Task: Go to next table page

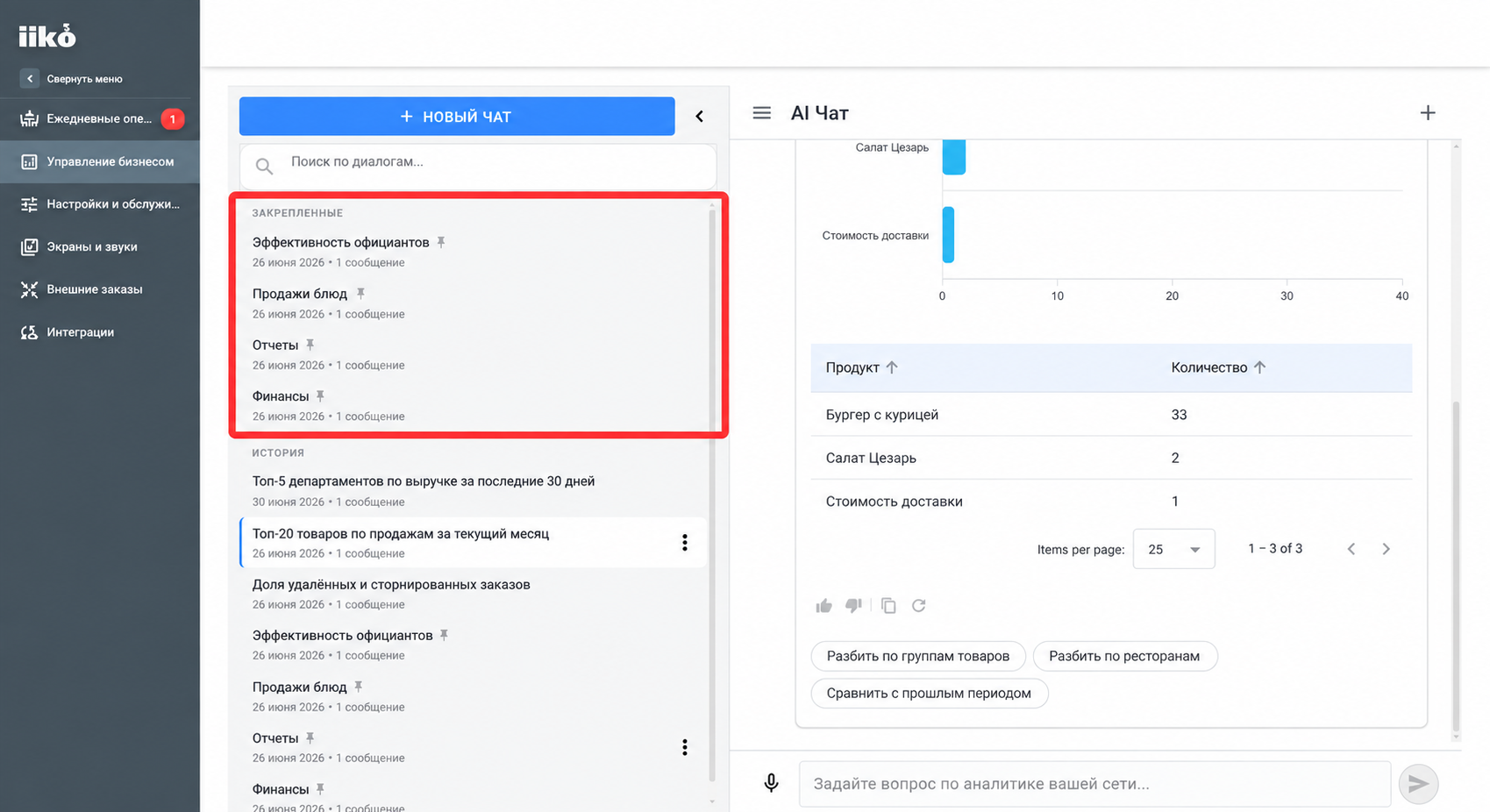Action: click(x=1387, y=549)
